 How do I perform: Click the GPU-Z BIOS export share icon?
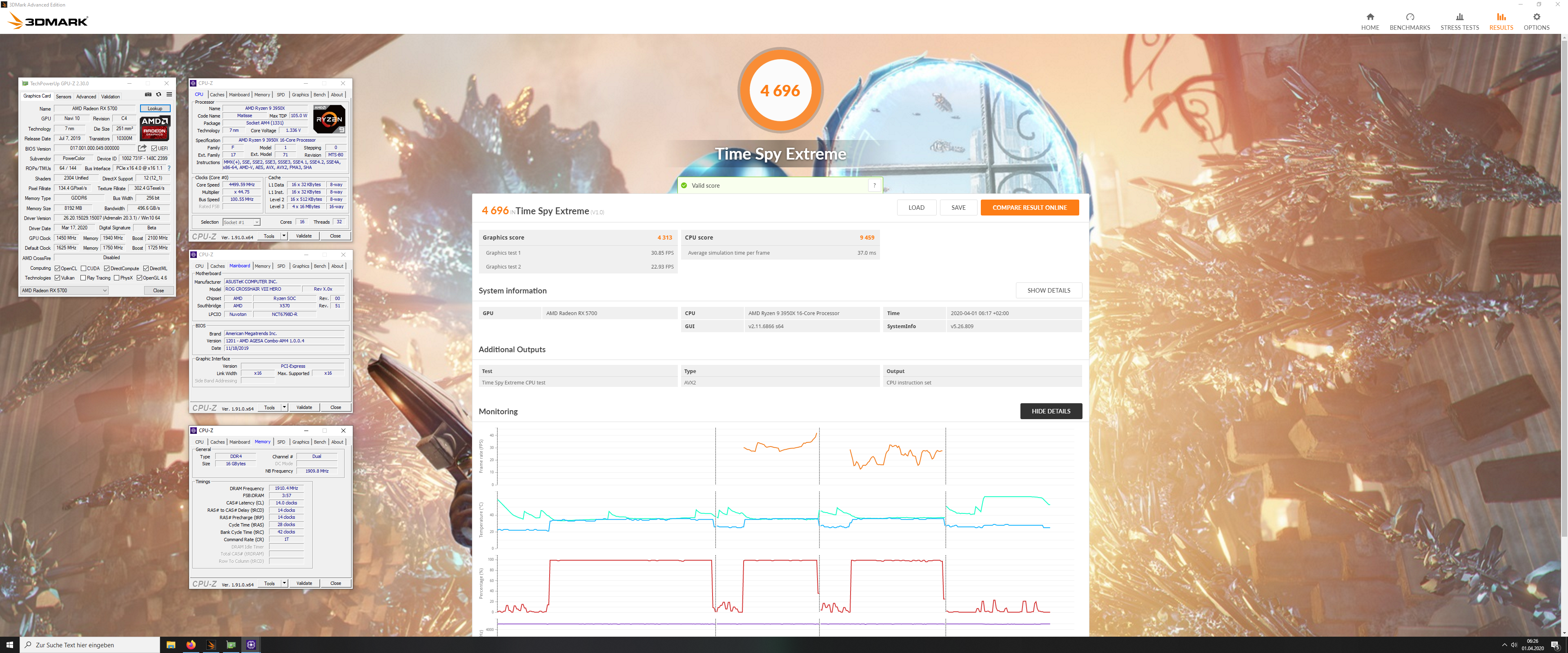tap(143, 148)
